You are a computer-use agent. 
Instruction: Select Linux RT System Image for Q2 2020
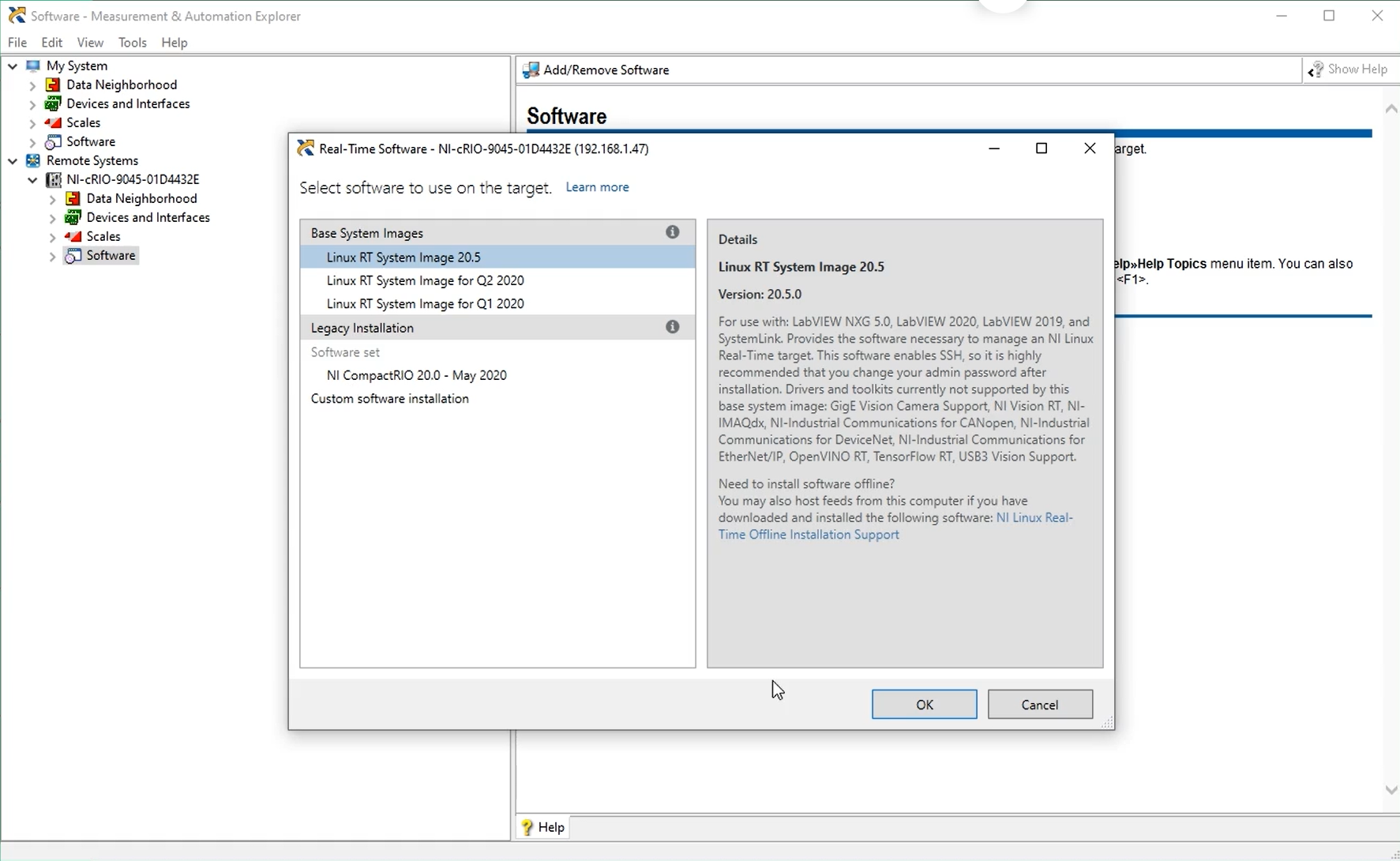click(x=425, y=280)
